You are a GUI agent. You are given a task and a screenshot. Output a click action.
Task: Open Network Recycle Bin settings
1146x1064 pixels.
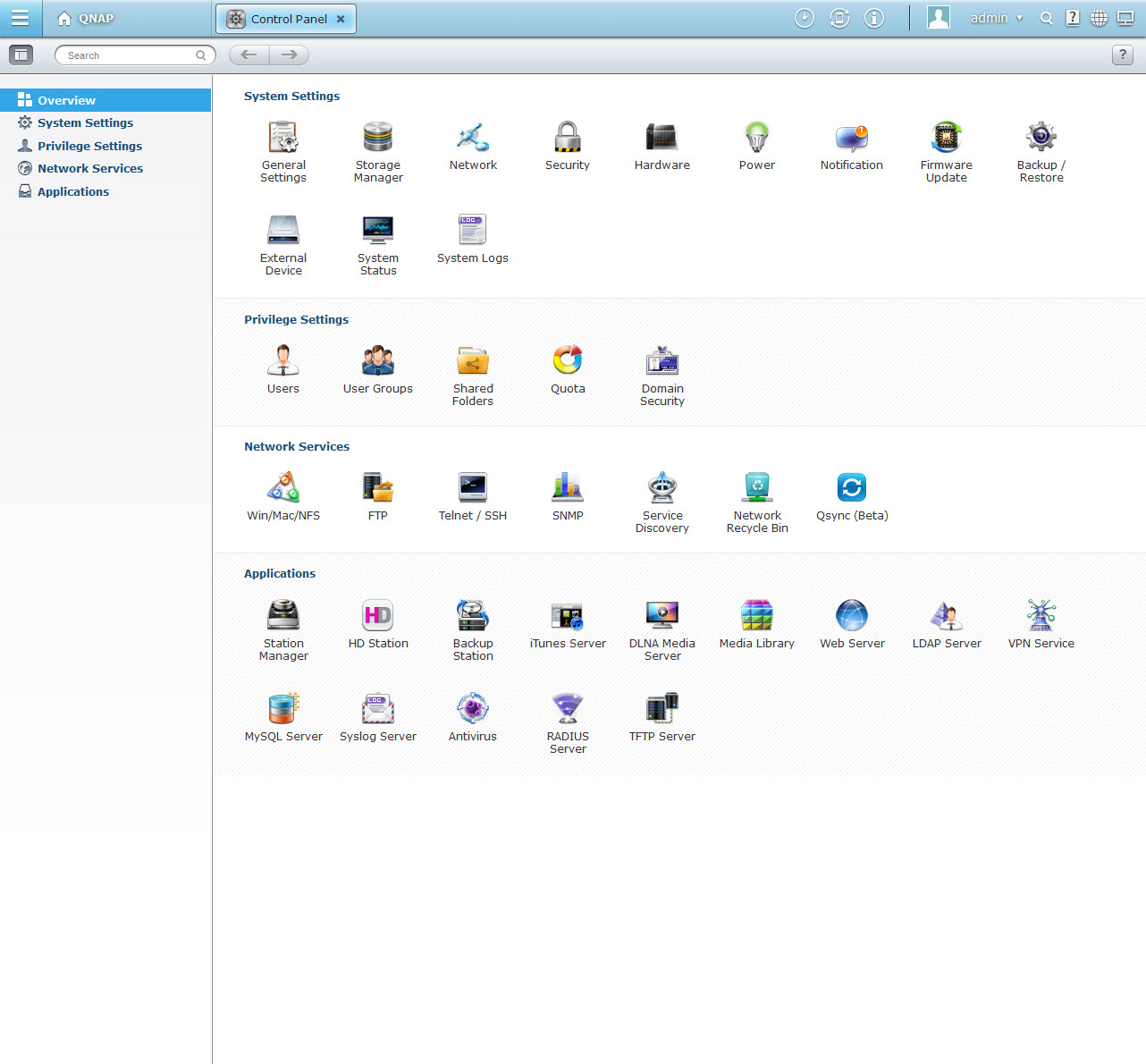[757, 488]
